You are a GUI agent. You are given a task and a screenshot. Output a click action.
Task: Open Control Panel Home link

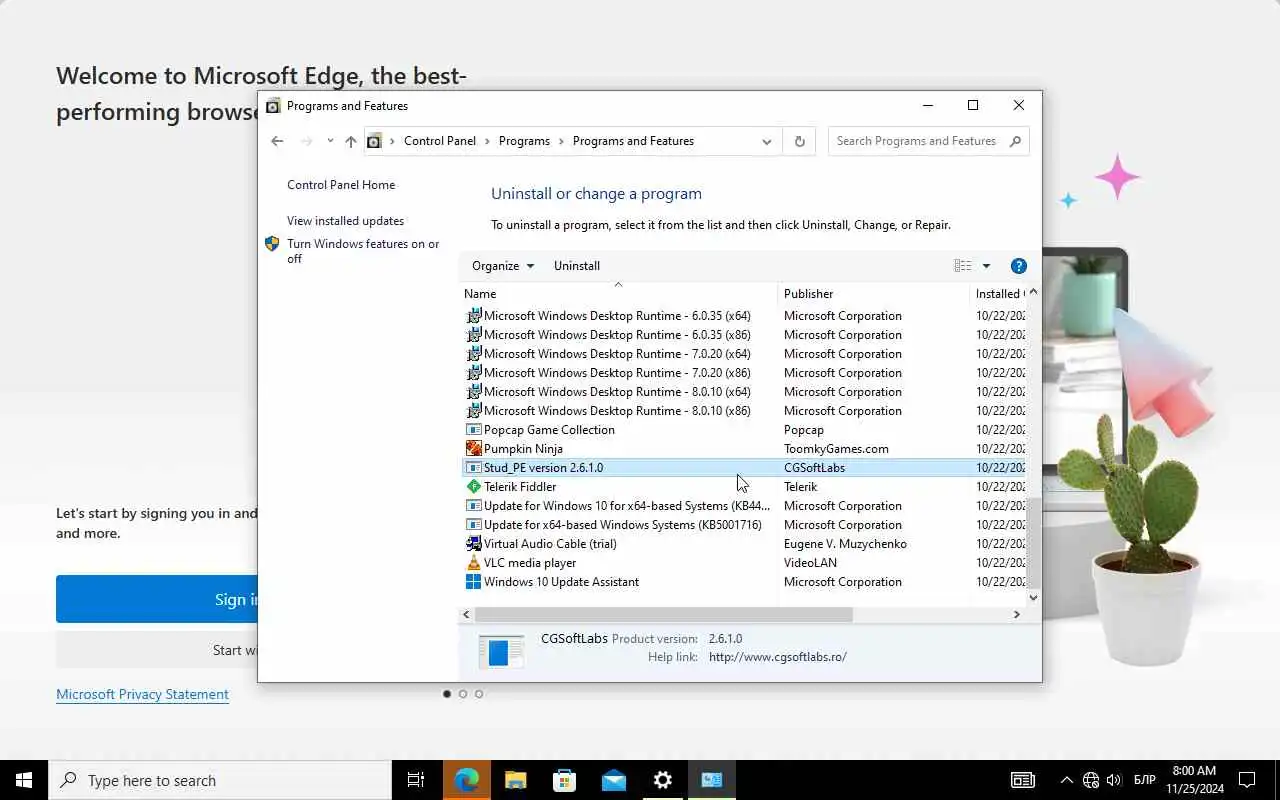click(x=341, y=185)
